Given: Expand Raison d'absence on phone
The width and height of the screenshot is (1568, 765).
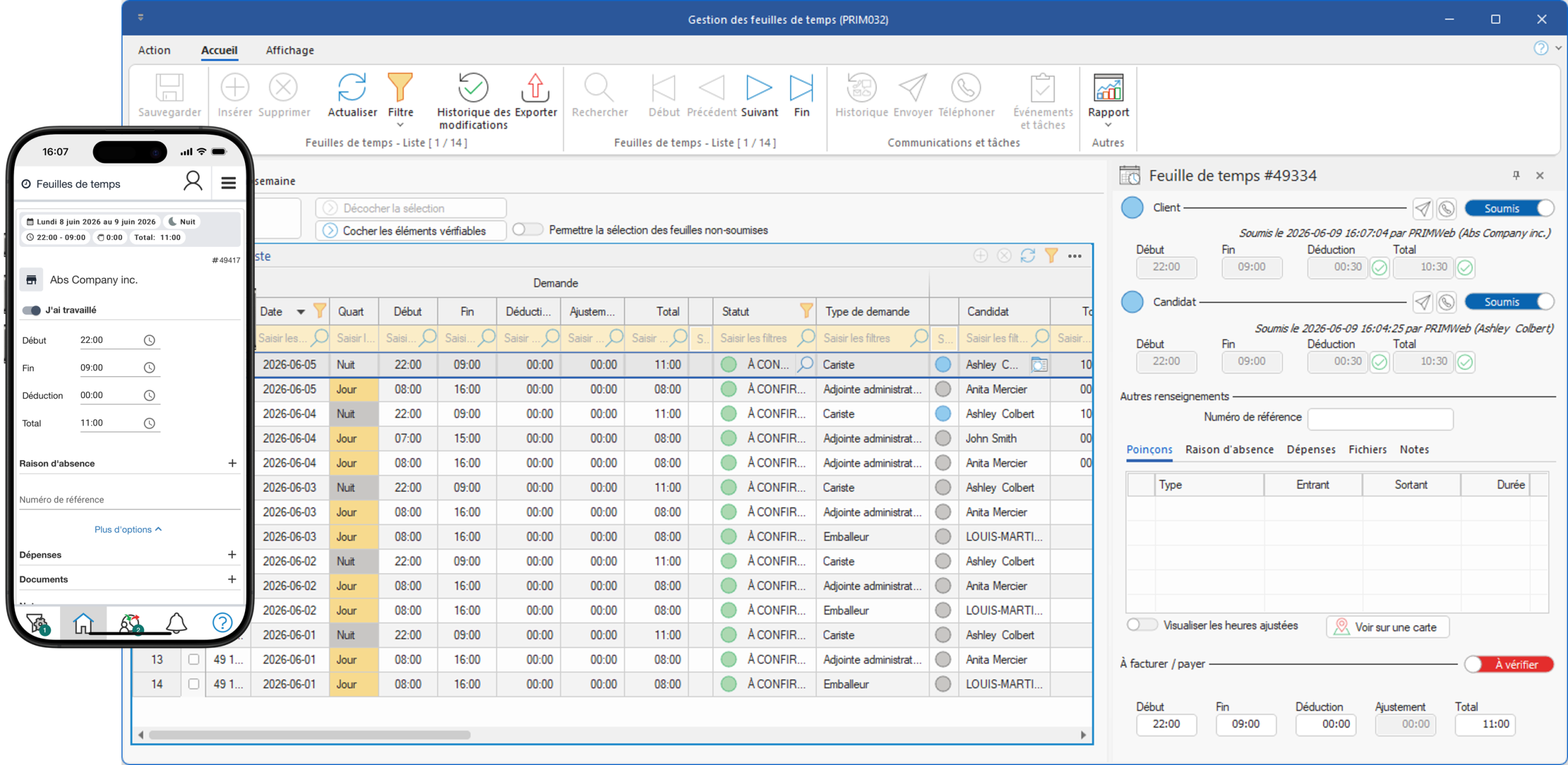Looking at the screenshot, I should 232,464.
